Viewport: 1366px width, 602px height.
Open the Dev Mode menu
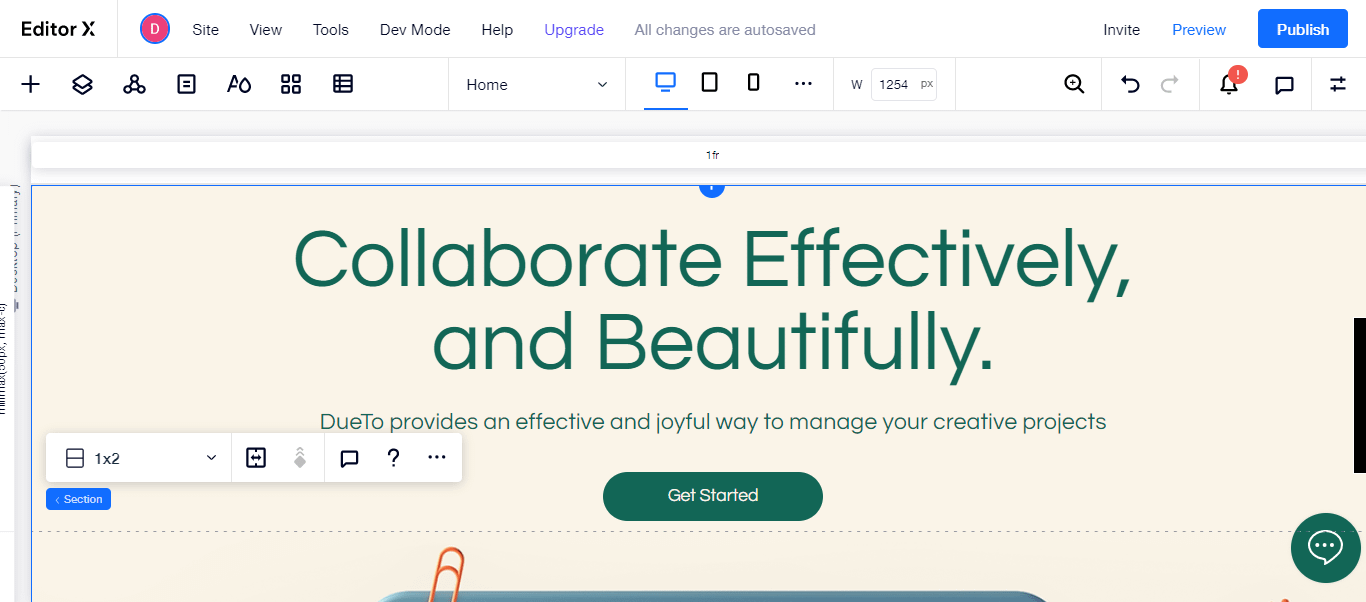click(414, 29)
